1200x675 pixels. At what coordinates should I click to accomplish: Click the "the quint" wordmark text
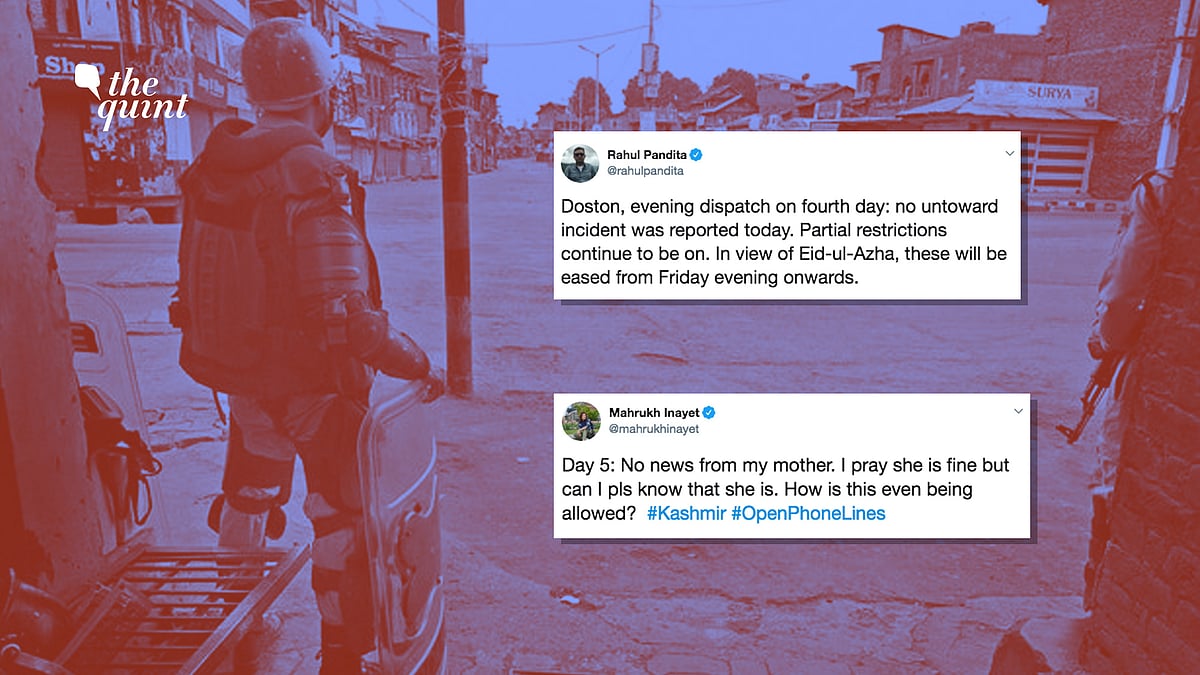pyautogui.click(x=146, y=93)
